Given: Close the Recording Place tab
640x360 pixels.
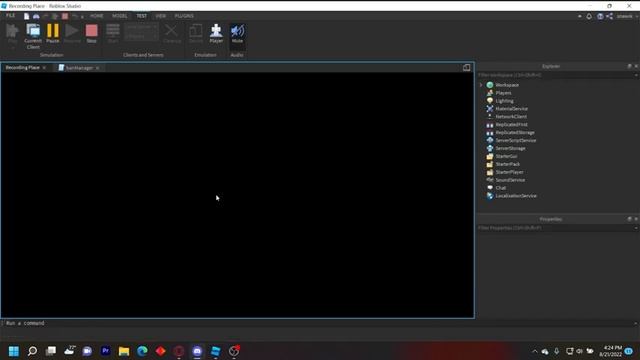Looking at the screenshot, I should pos(44,68).
